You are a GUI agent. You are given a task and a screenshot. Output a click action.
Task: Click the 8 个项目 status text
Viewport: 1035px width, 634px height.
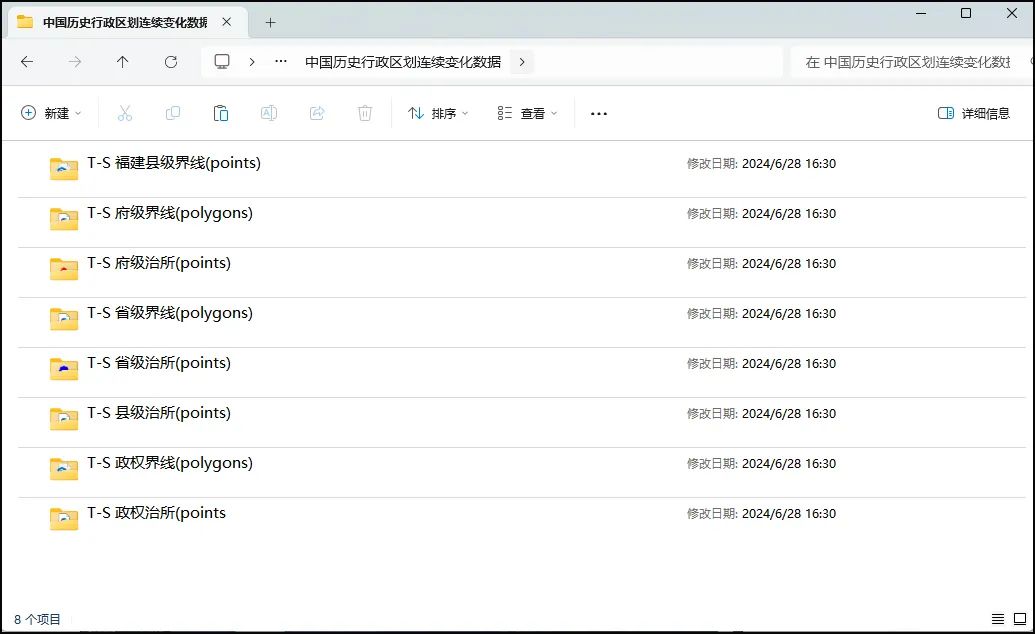[37, 619]
